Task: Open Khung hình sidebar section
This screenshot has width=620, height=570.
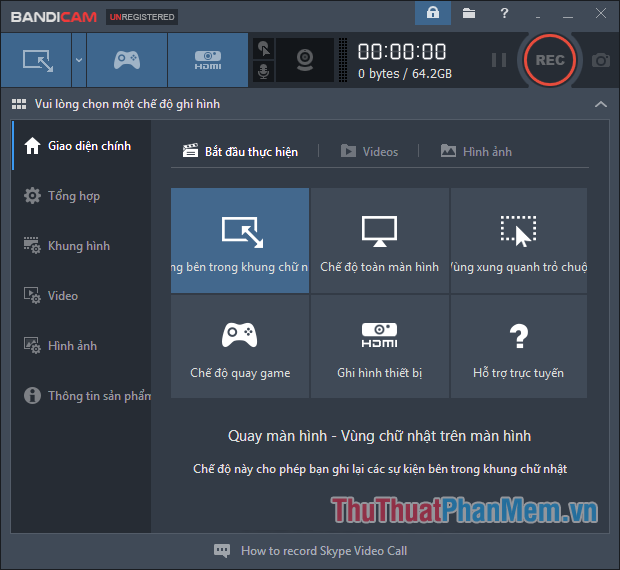Action: point(81,245)
